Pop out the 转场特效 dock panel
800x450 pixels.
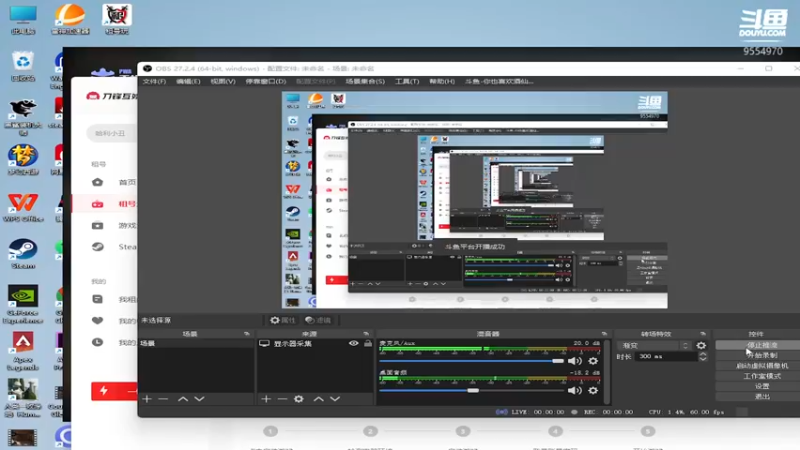(x=703, y=334)
